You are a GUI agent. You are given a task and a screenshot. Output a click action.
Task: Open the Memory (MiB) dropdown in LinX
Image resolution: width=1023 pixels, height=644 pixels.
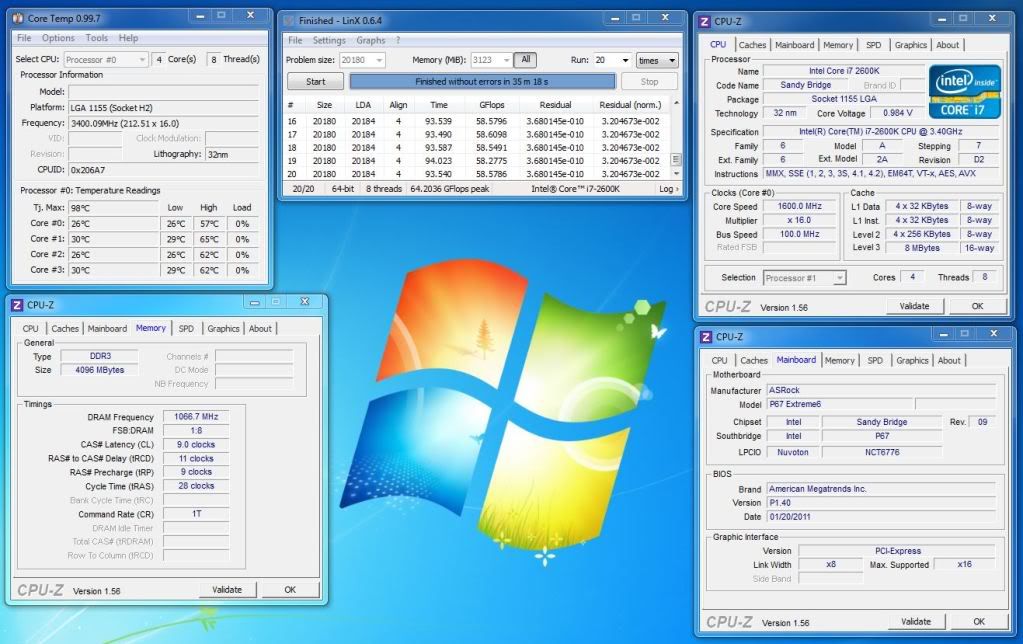[491, 60]
